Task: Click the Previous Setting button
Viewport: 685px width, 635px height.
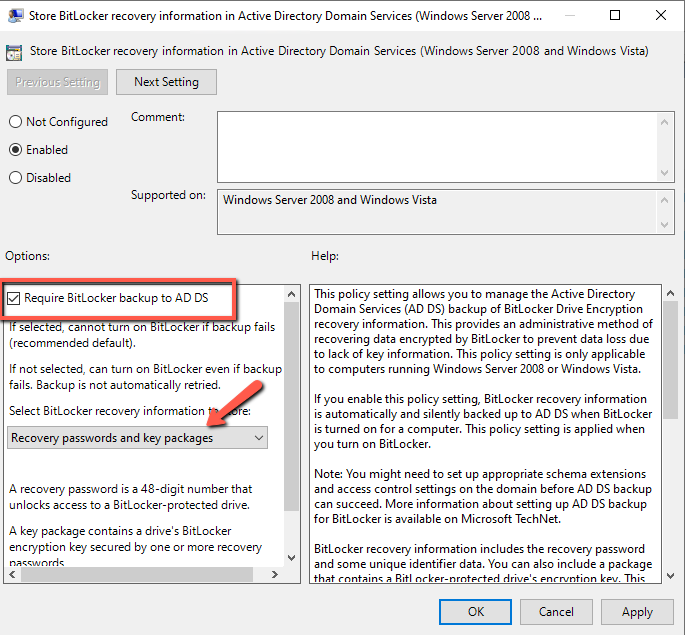Action: click(x=57, y=82)
